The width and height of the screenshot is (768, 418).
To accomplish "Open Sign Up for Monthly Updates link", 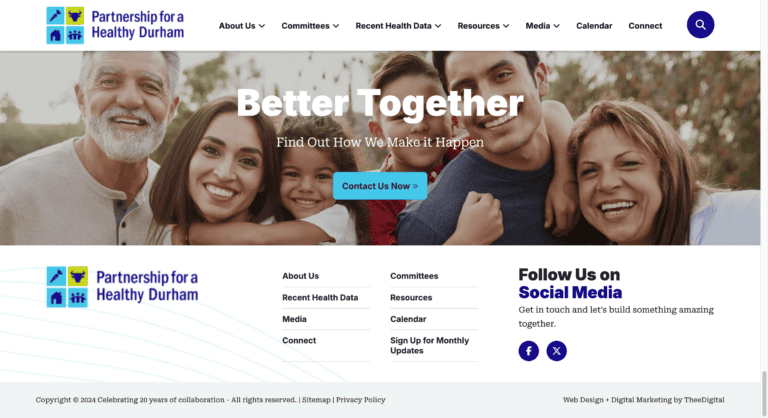I will click(429, 345).
